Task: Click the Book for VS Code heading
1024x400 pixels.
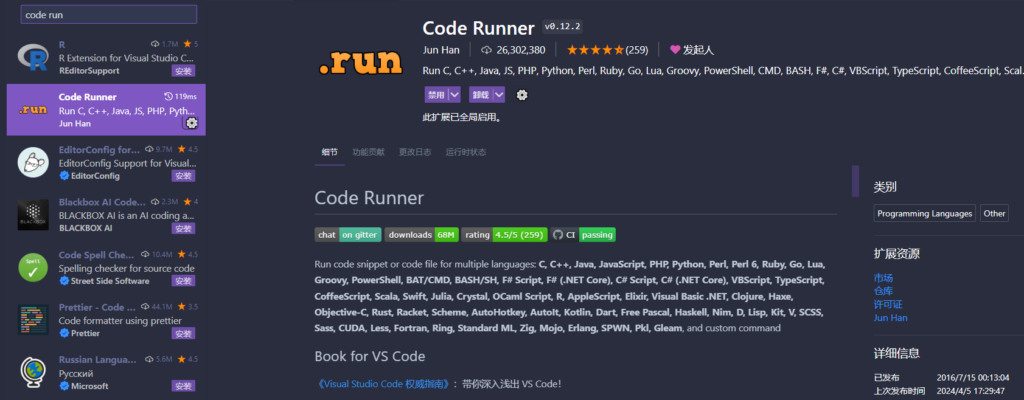Action: coord(370,356)
